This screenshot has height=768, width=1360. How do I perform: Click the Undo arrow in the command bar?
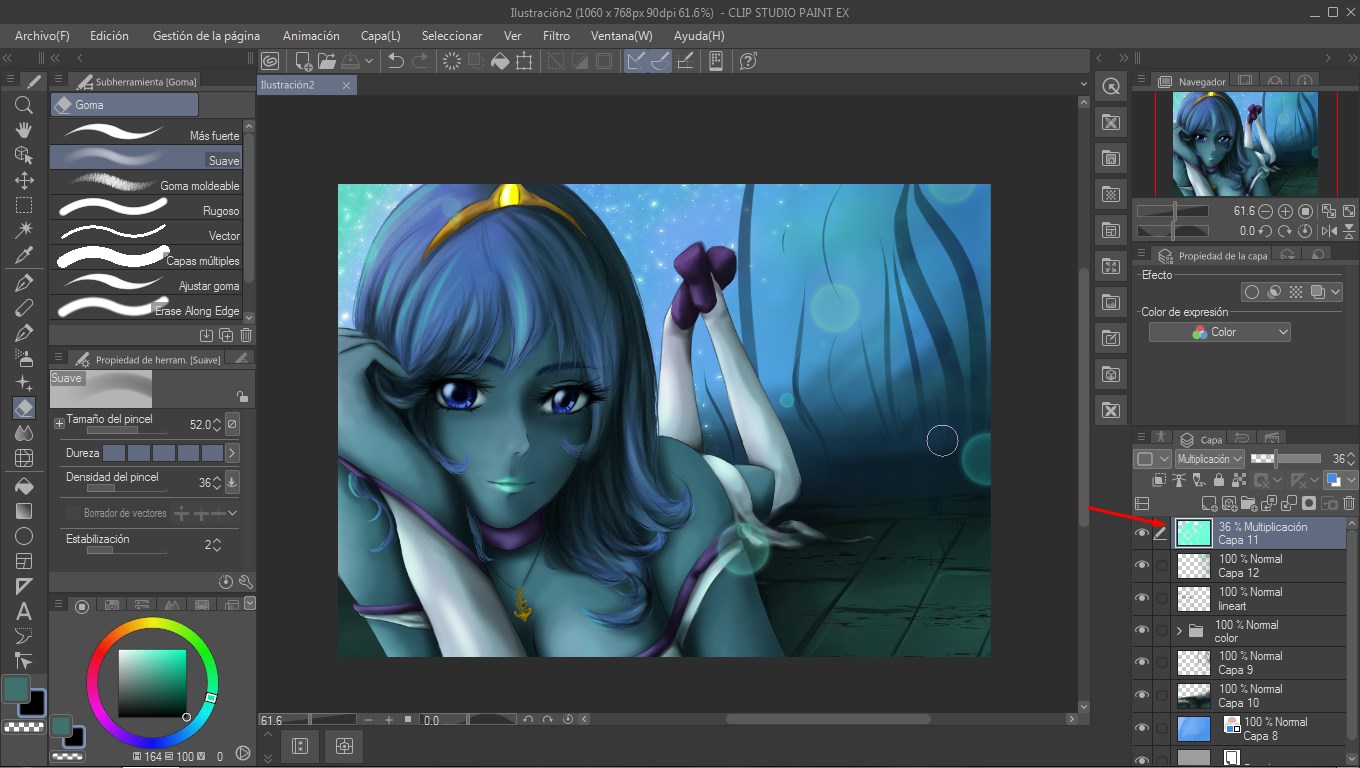tap(396, 61)
